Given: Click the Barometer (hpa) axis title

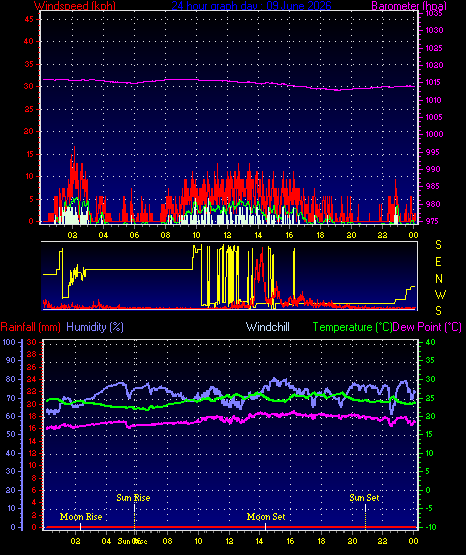Looking at the screenshot, I should (409, 5).
